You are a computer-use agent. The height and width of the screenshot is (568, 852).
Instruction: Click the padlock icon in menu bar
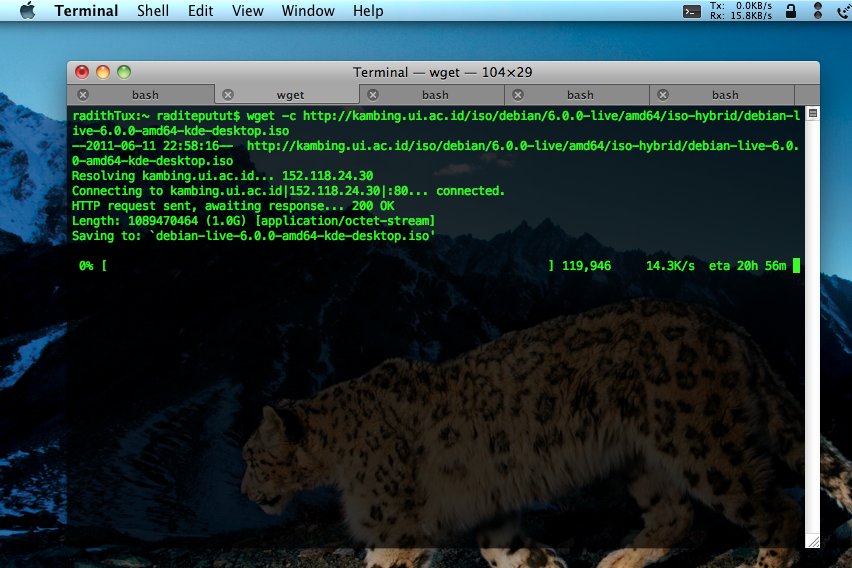coord(791,10)
